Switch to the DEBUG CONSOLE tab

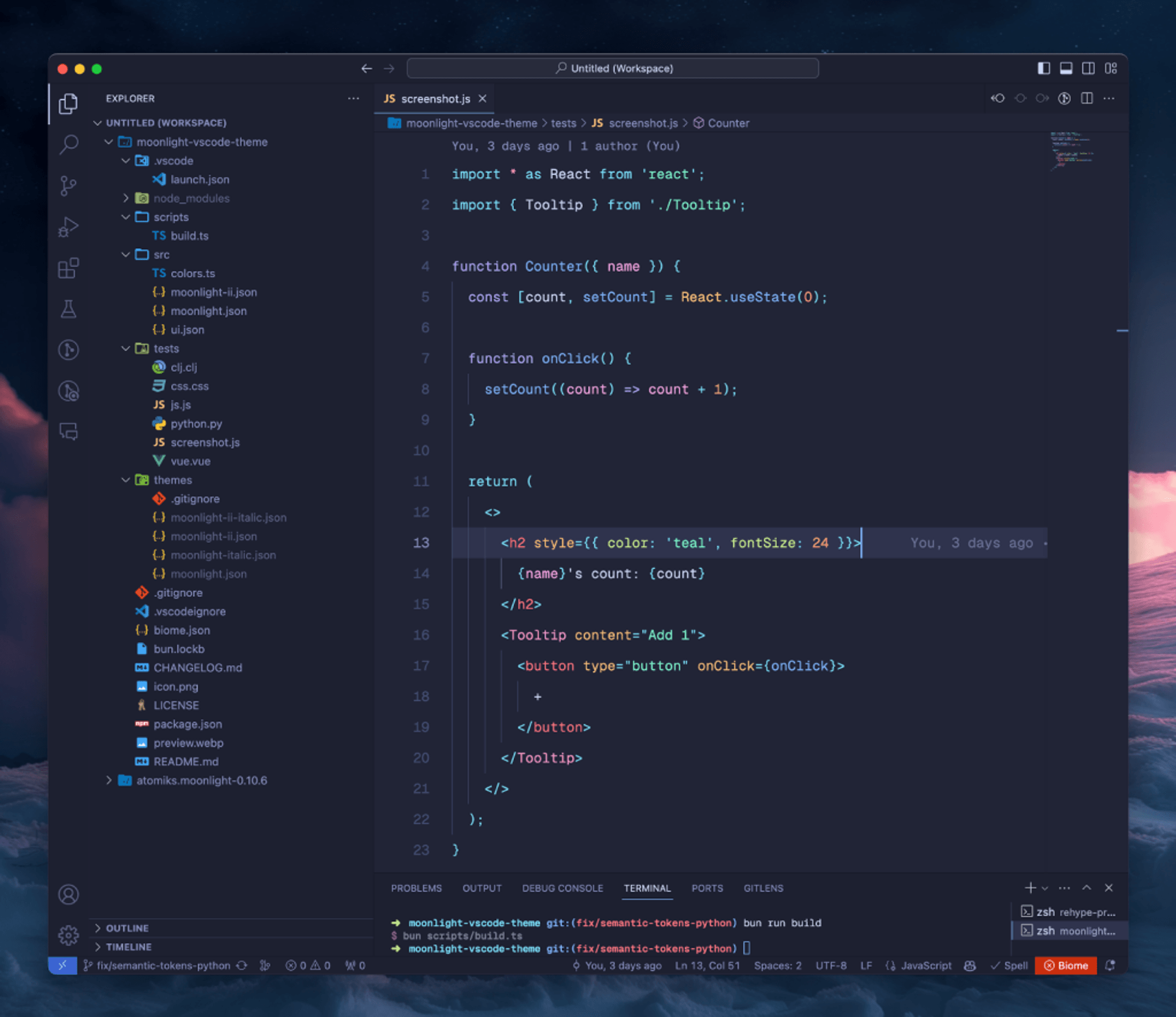[562, 888]
